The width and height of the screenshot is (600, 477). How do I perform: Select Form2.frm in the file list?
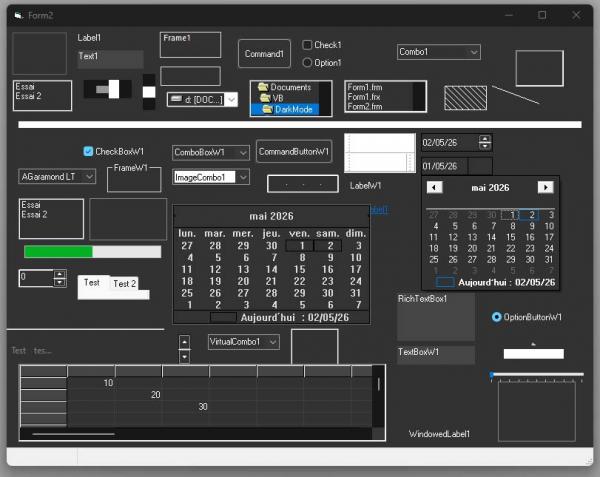(365, 106)
